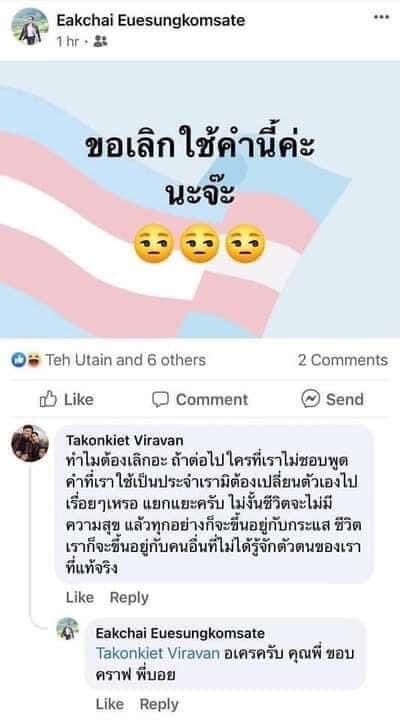Image resolution: width=400 pixels, height=720 pixels.
Task: Click the Messenger Send icon
Action: click(x=310, y=399)
